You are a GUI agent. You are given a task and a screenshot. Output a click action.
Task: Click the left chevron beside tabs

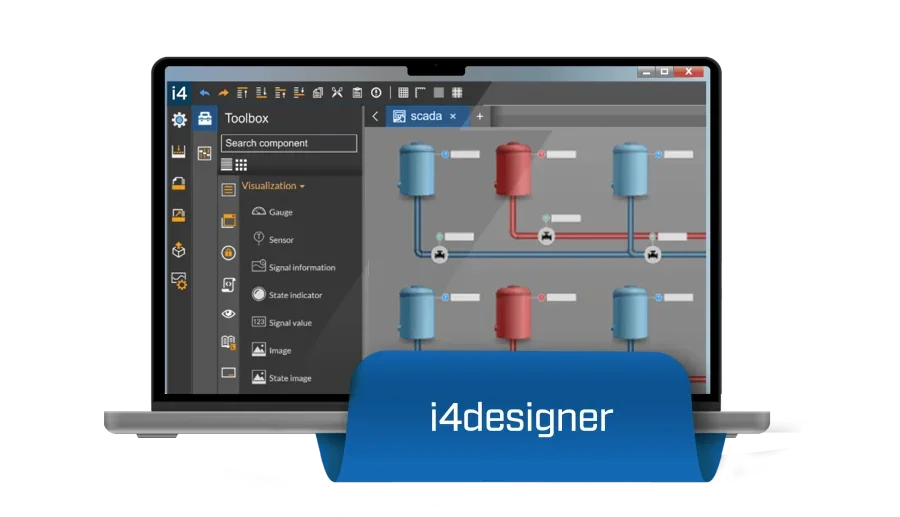pos(375,116)
